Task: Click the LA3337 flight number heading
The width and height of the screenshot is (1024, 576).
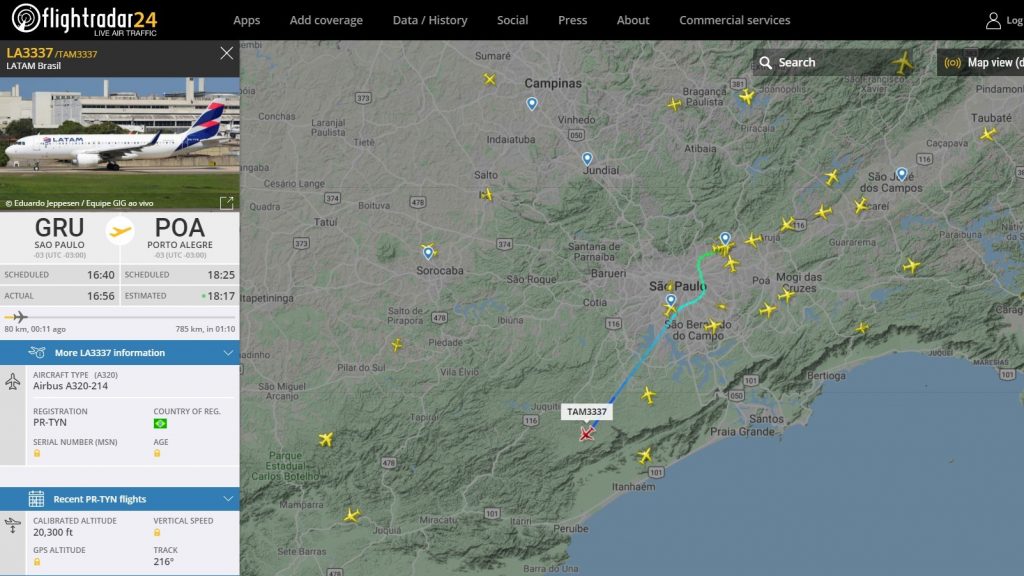Action: coord(29,53)
